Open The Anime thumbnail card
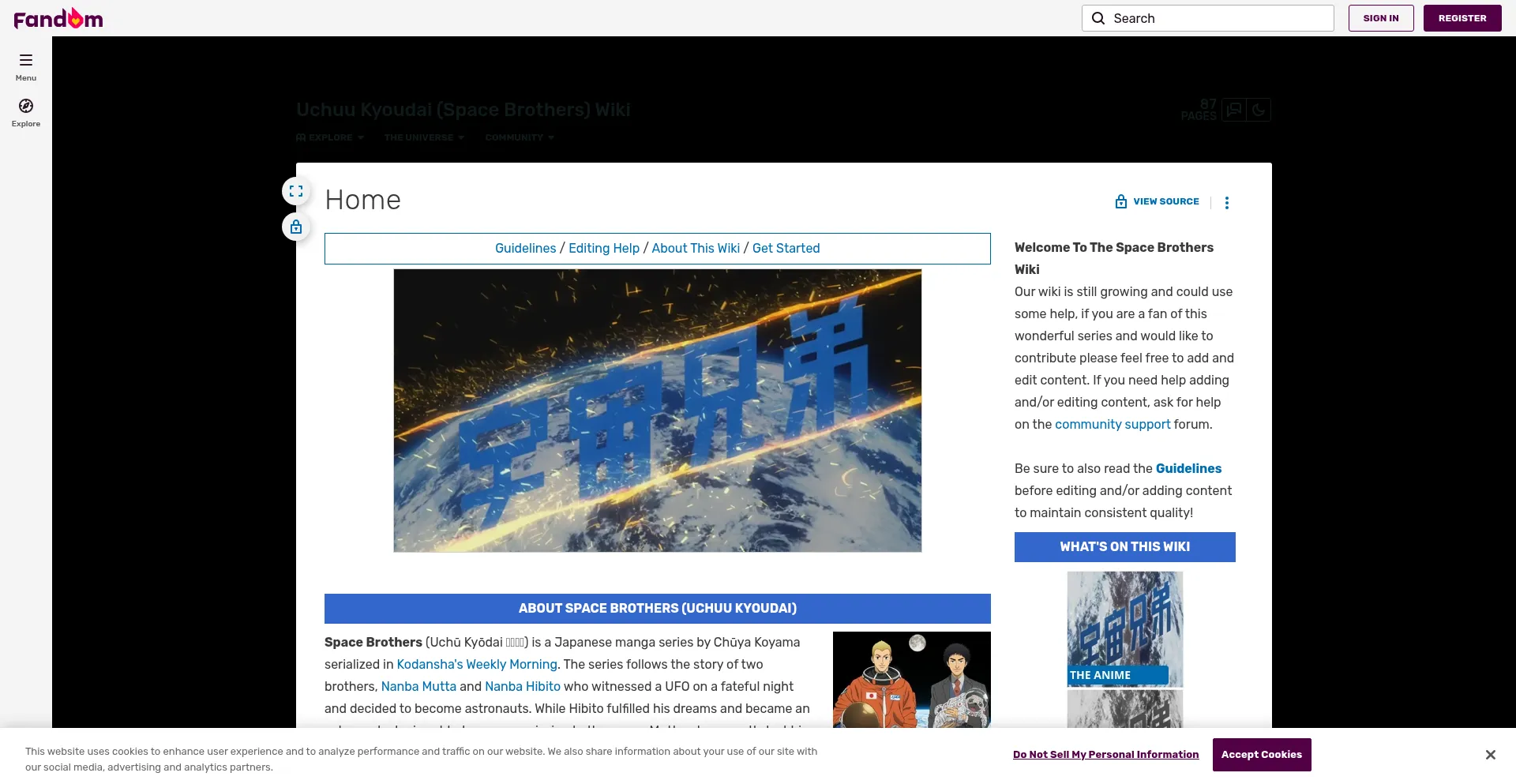 [x=1125, y=629]
